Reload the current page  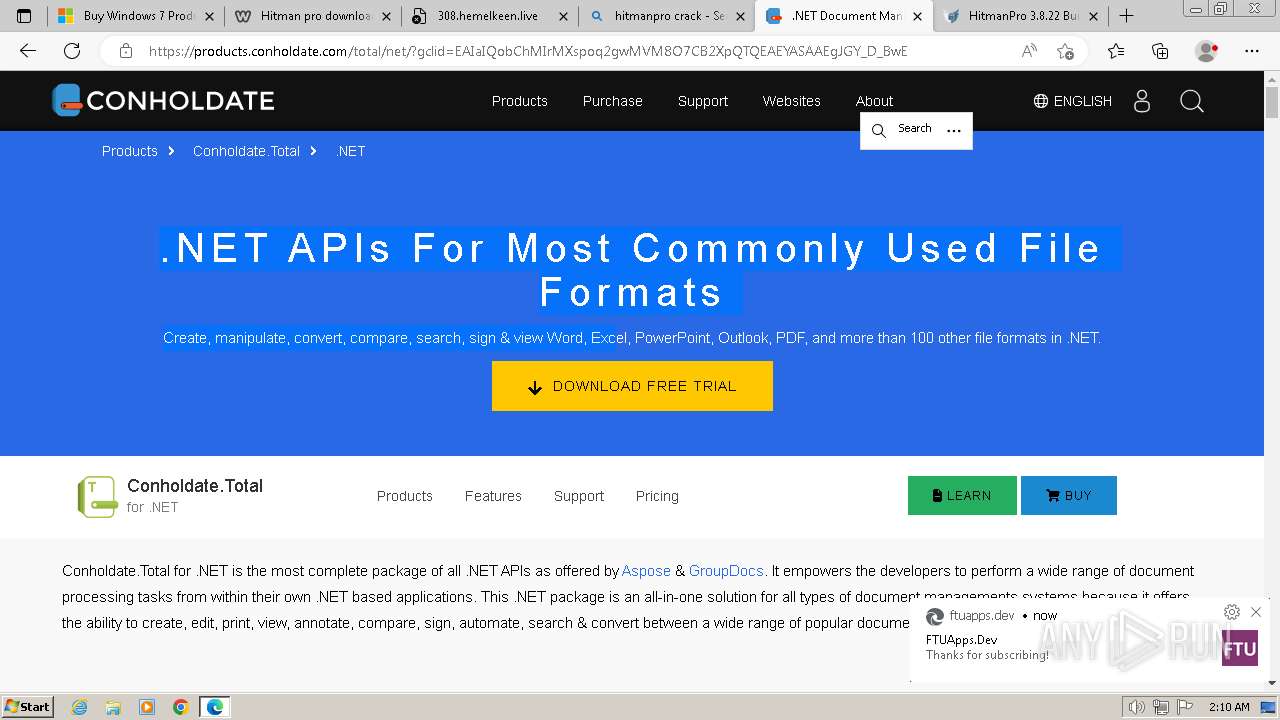click(x=72, y=51)
